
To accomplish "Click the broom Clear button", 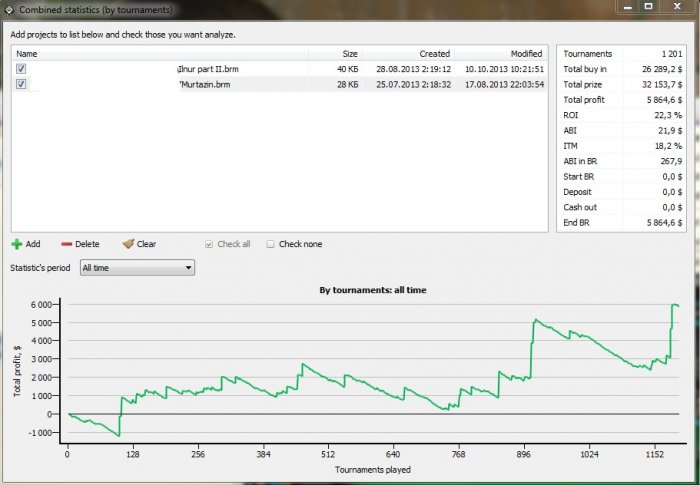I will [x=139, y=244].
